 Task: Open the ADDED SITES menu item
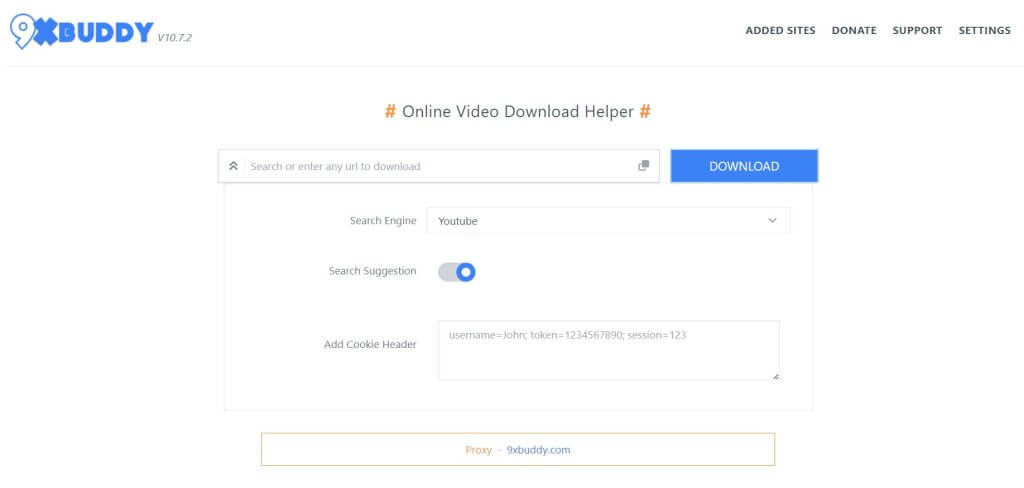pos(780,31)
